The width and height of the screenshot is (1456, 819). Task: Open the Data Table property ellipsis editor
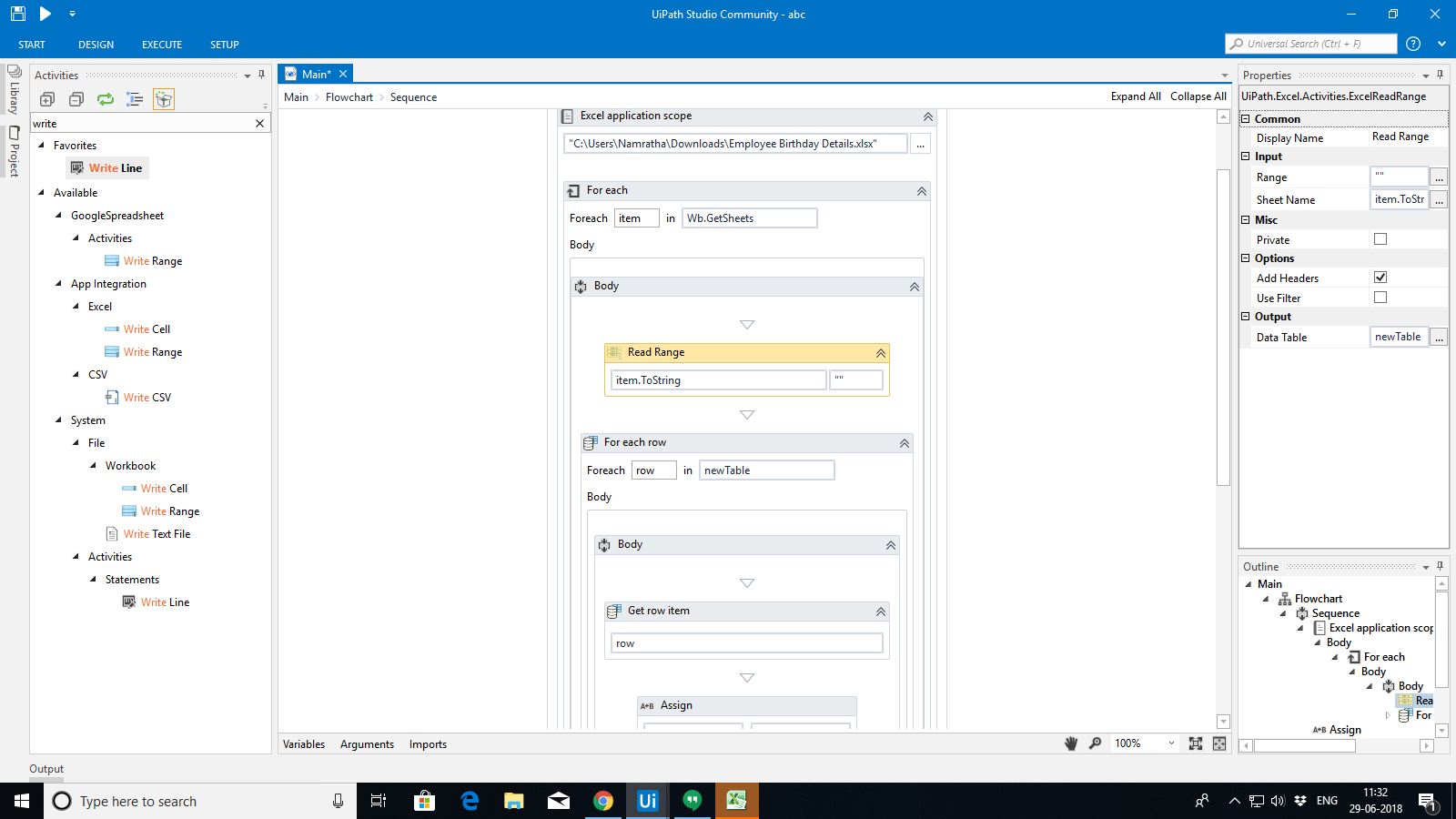click(x=1439, y=338)
